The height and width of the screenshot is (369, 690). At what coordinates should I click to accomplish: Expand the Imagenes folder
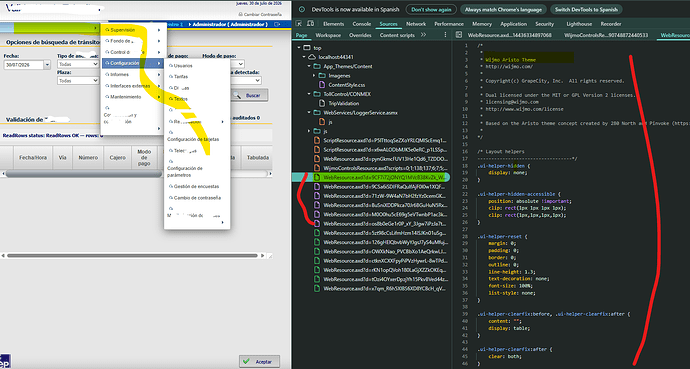[x=314, y=76]
